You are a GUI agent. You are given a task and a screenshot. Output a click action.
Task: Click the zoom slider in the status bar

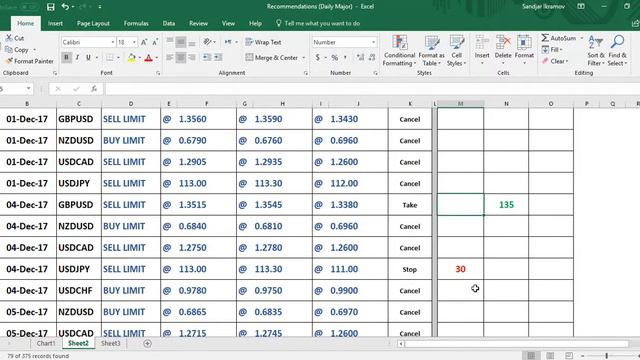[607, 356]
